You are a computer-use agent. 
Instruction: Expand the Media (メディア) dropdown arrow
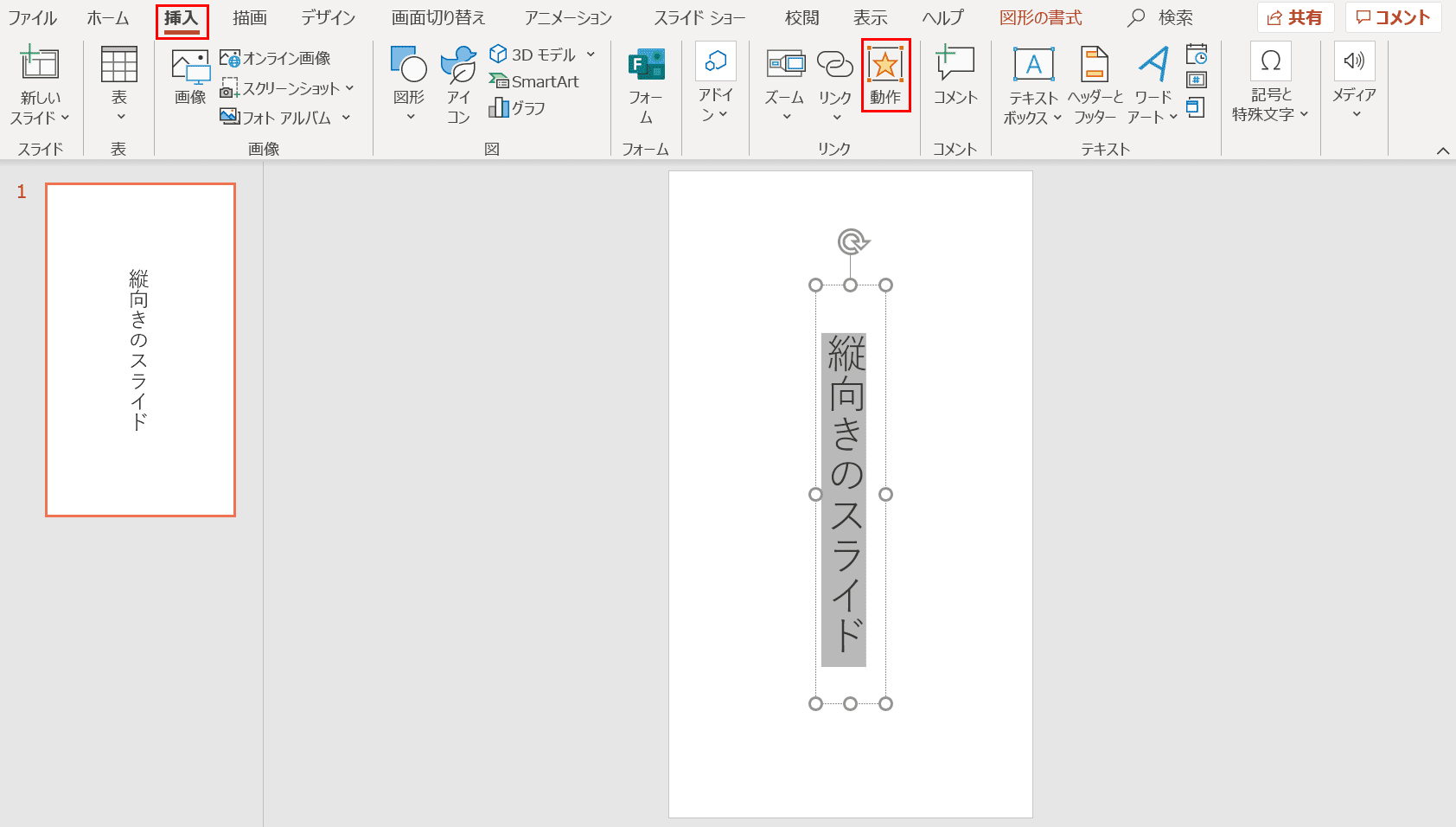1356,114
